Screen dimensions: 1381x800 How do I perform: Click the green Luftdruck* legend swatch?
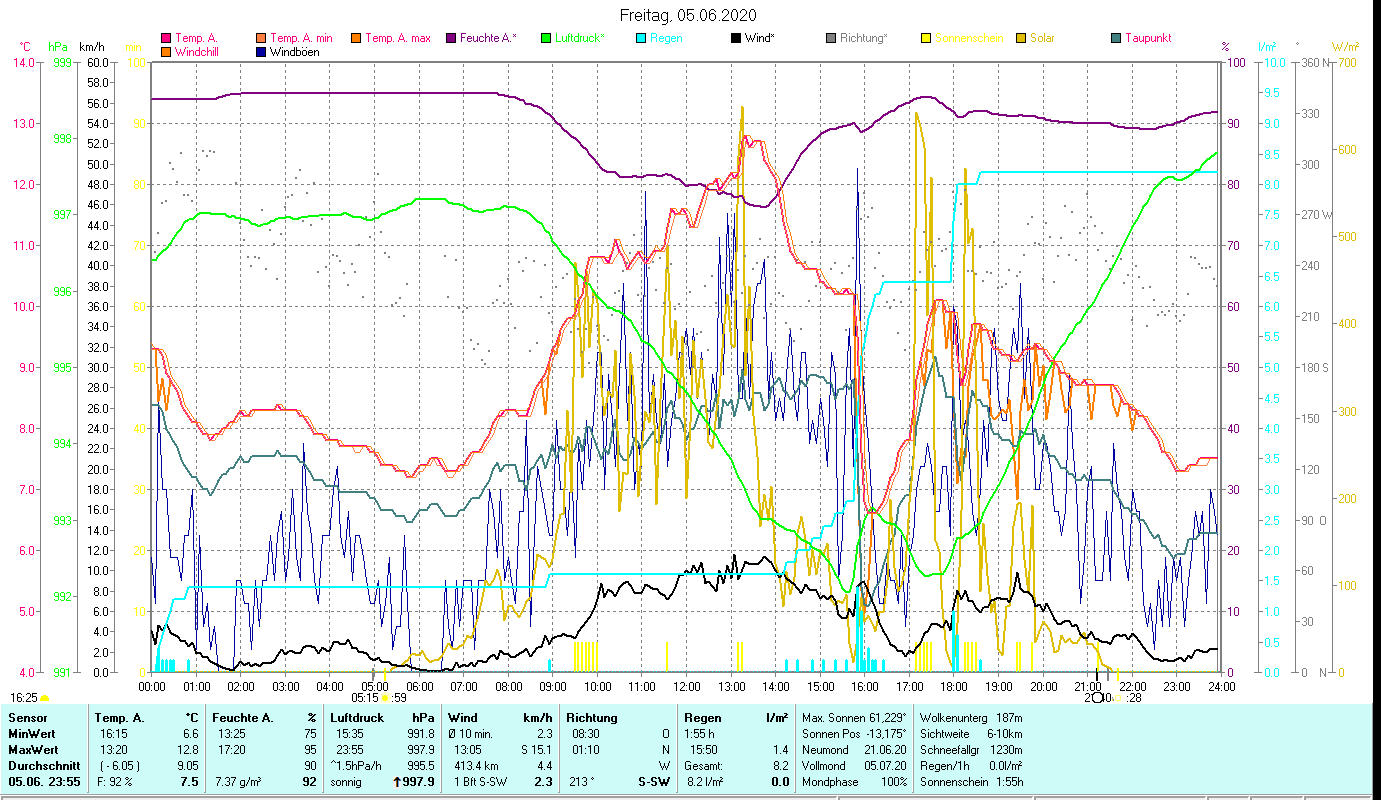[545, 39]
